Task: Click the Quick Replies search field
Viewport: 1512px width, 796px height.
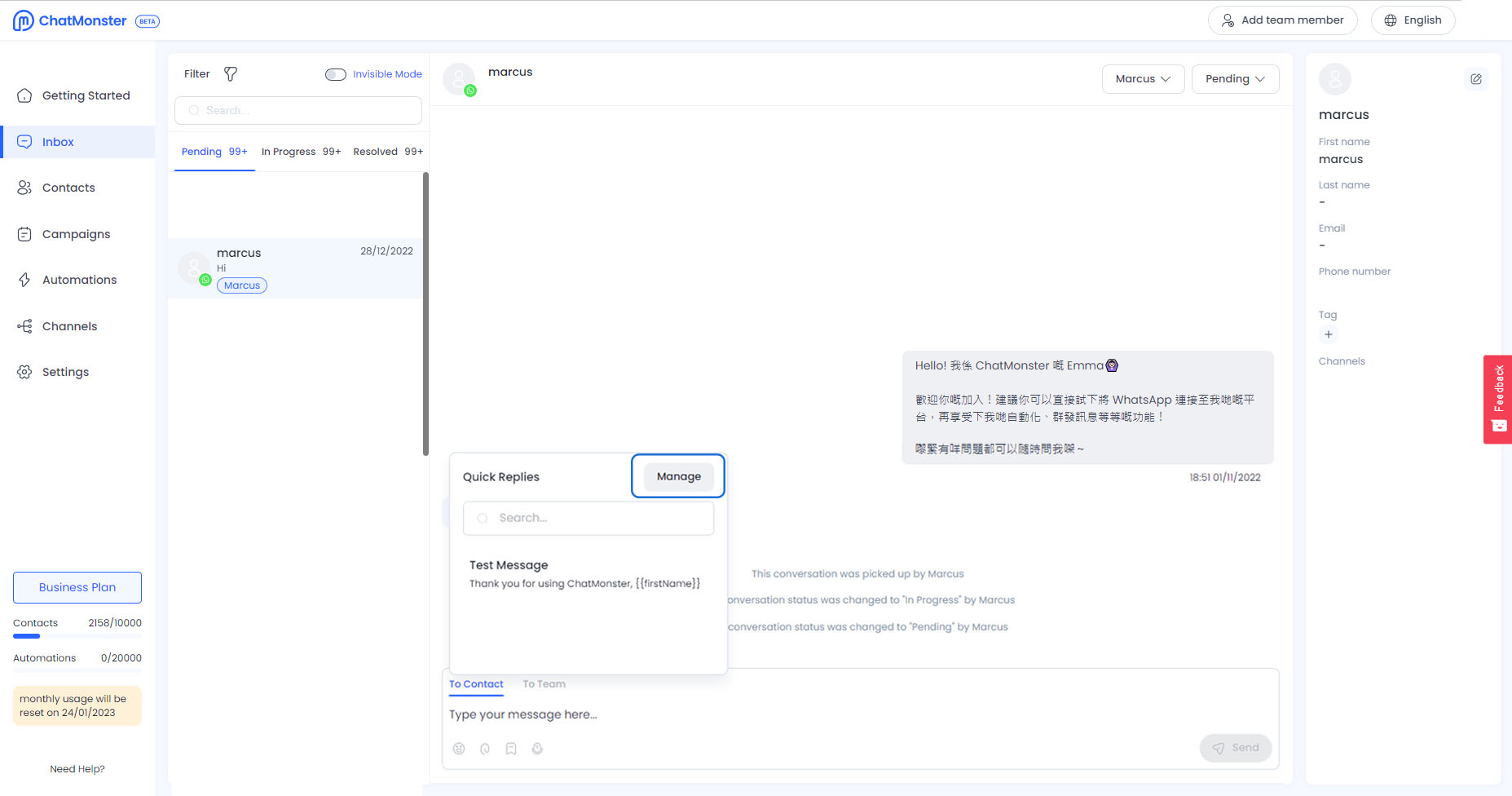Action: [x=588, y=518]
